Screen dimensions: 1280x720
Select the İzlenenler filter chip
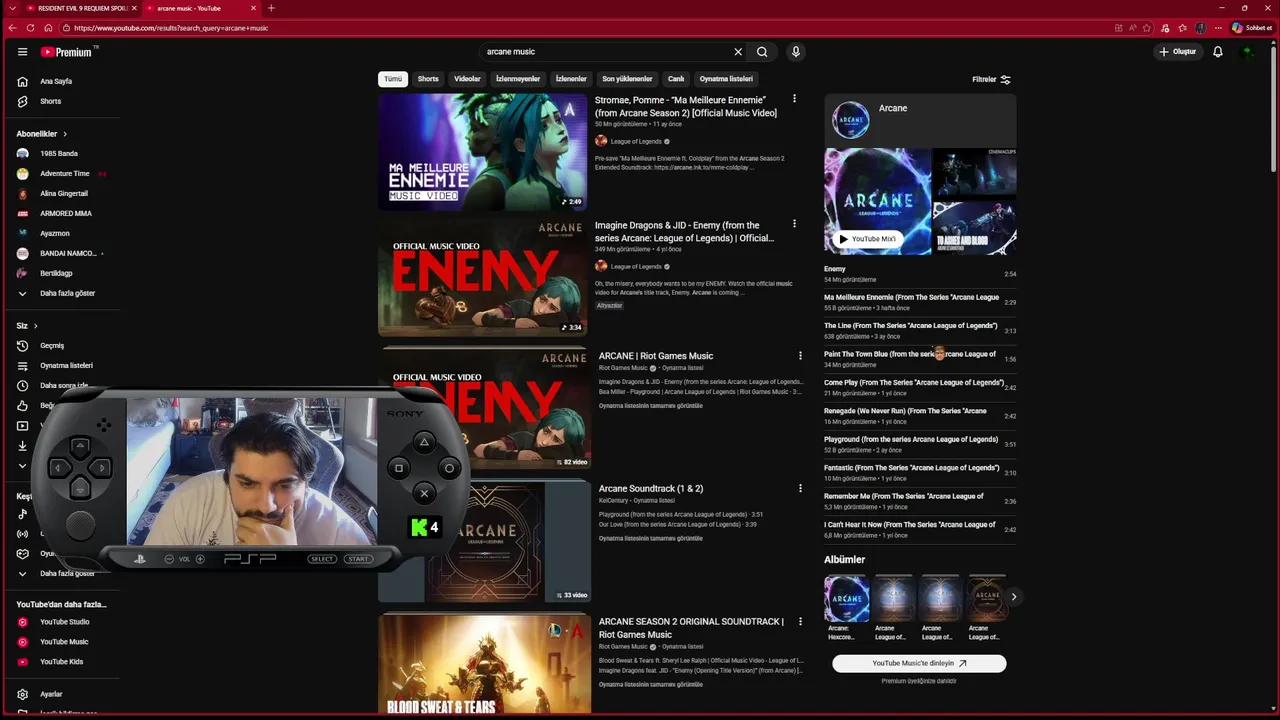coord(571,79)
